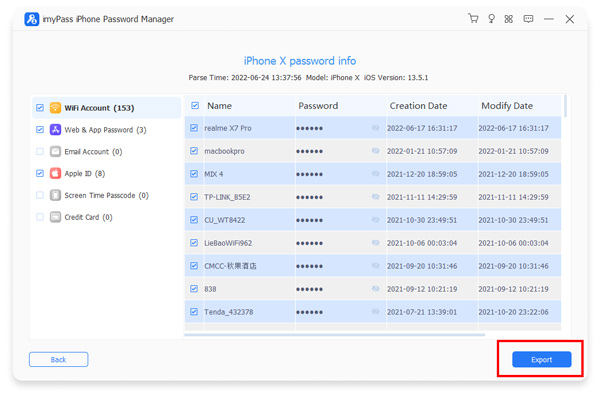Open the feedback chat icon
This screenshot has height=393, width=600.
[528, 19]
